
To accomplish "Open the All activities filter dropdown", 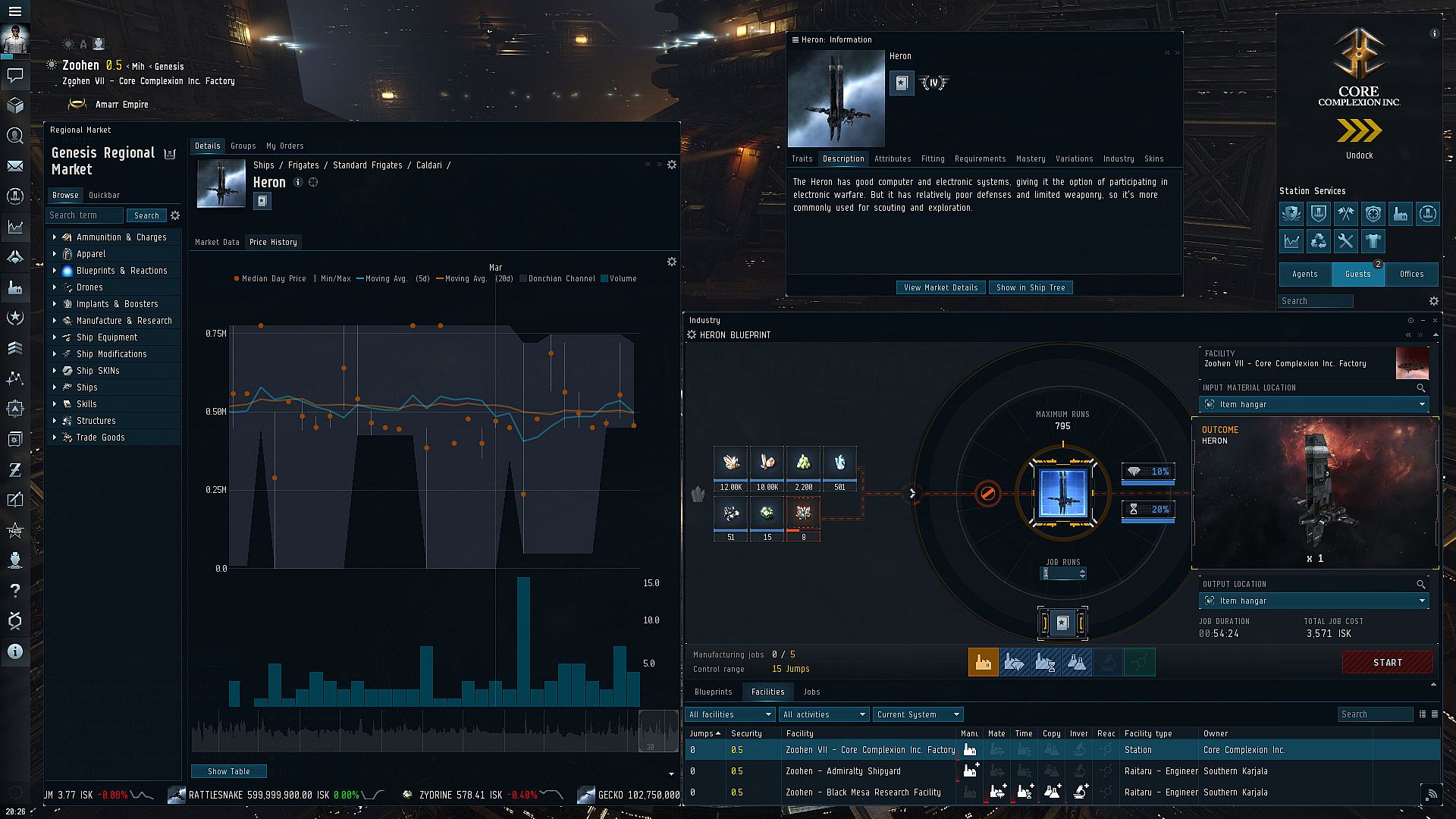I will [824, 714].
